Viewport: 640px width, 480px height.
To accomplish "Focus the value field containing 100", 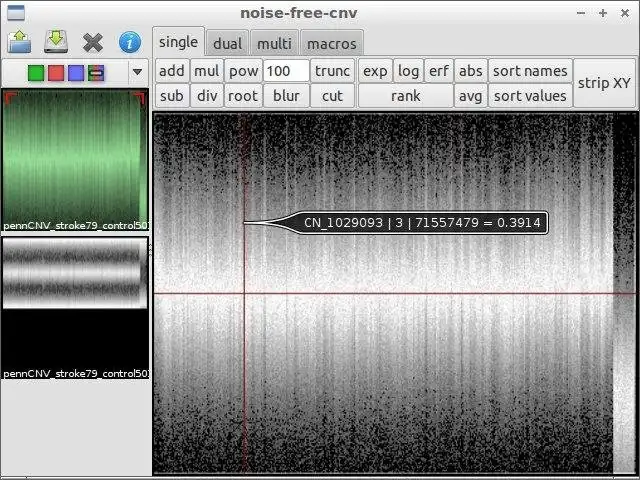I will coord(287,71).
